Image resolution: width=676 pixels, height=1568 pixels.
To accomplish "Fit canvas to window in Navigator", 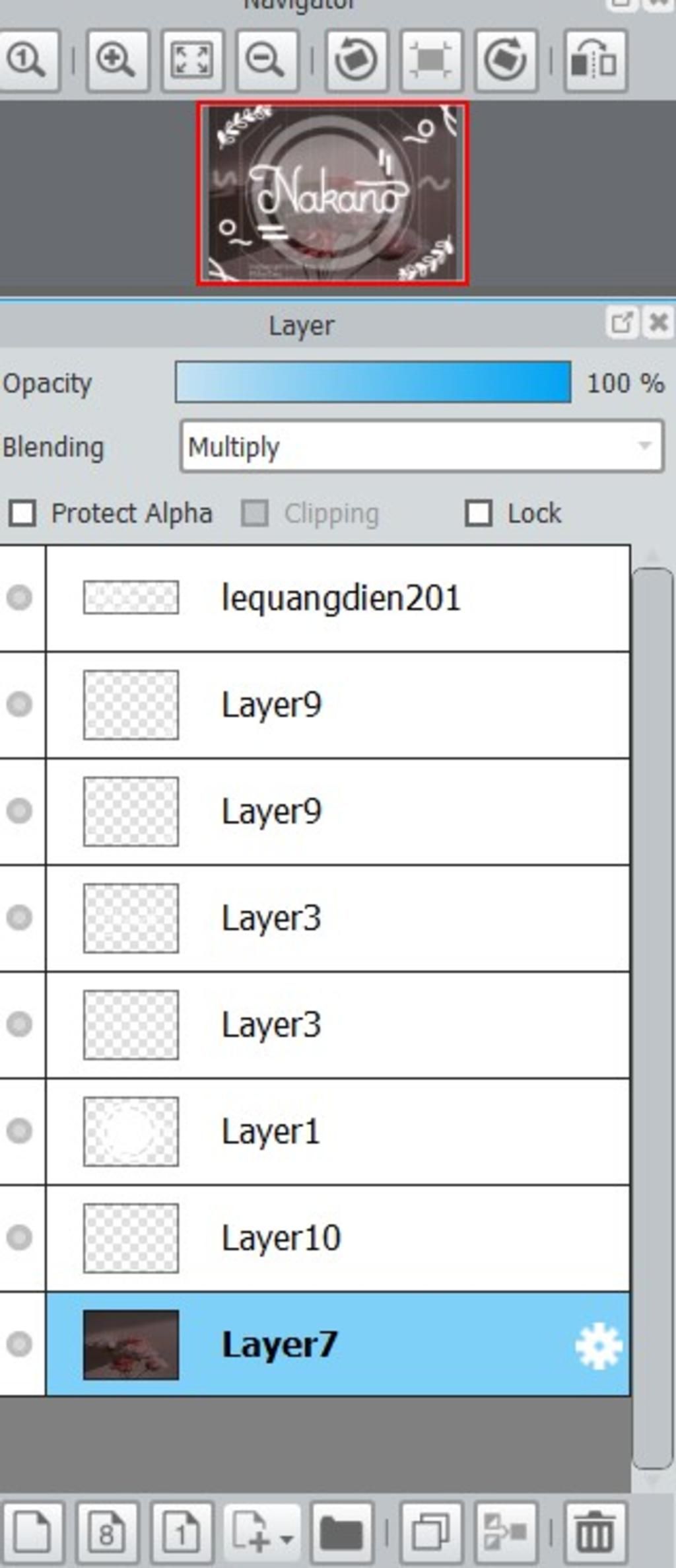I will tap(191, 60).
